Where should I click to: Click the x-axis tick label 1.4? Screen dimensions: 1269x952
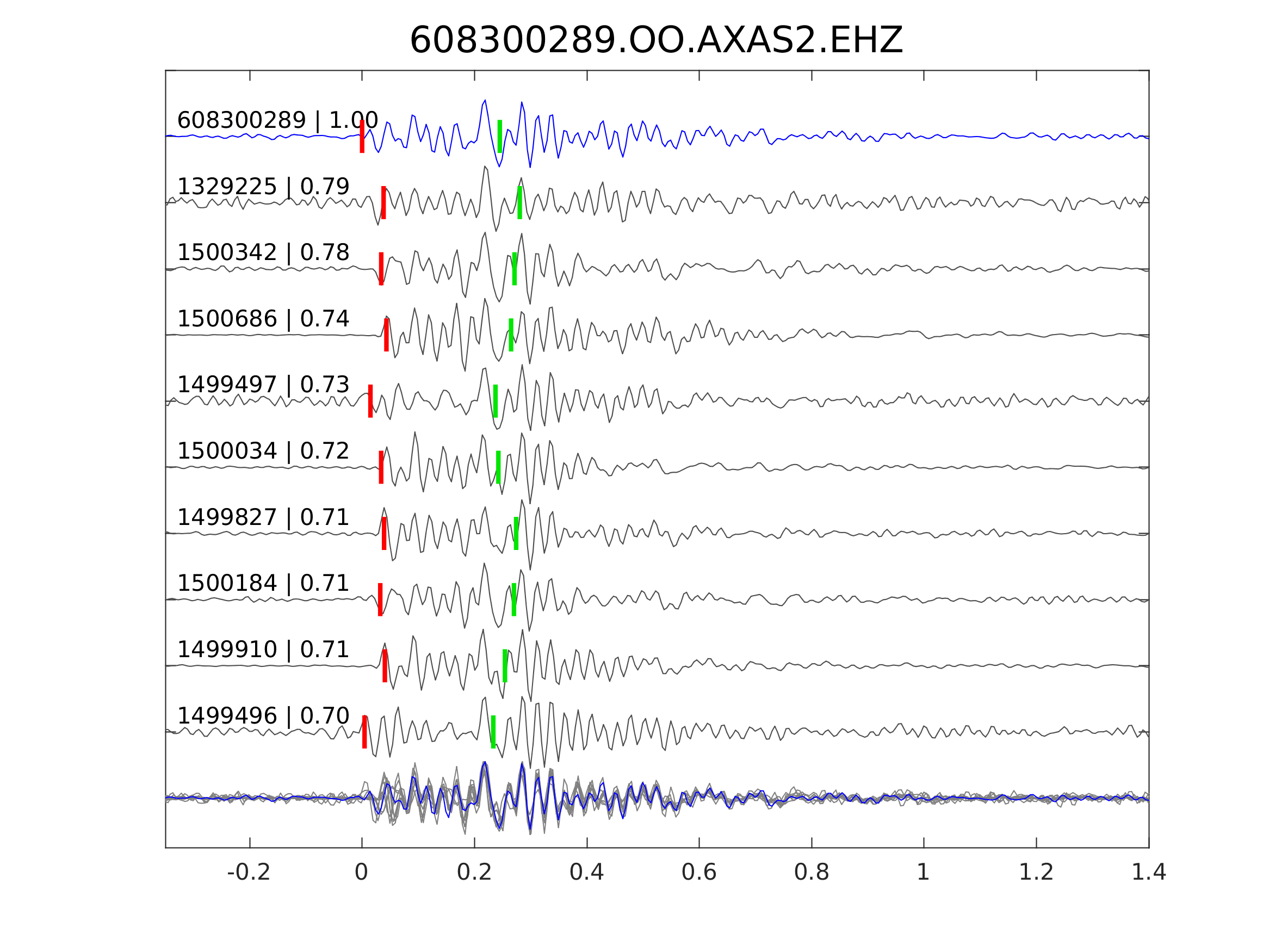[x=1149, y=873]
